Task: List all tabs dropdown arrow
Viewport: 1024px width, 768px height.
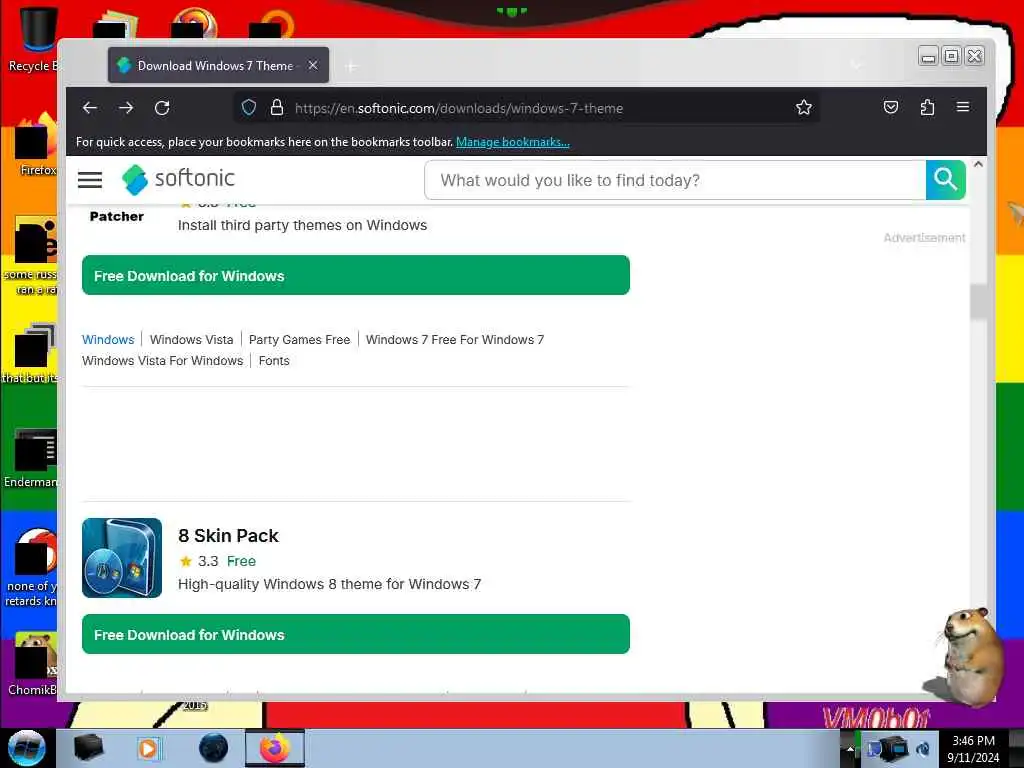Action: (x=857, y=65)
